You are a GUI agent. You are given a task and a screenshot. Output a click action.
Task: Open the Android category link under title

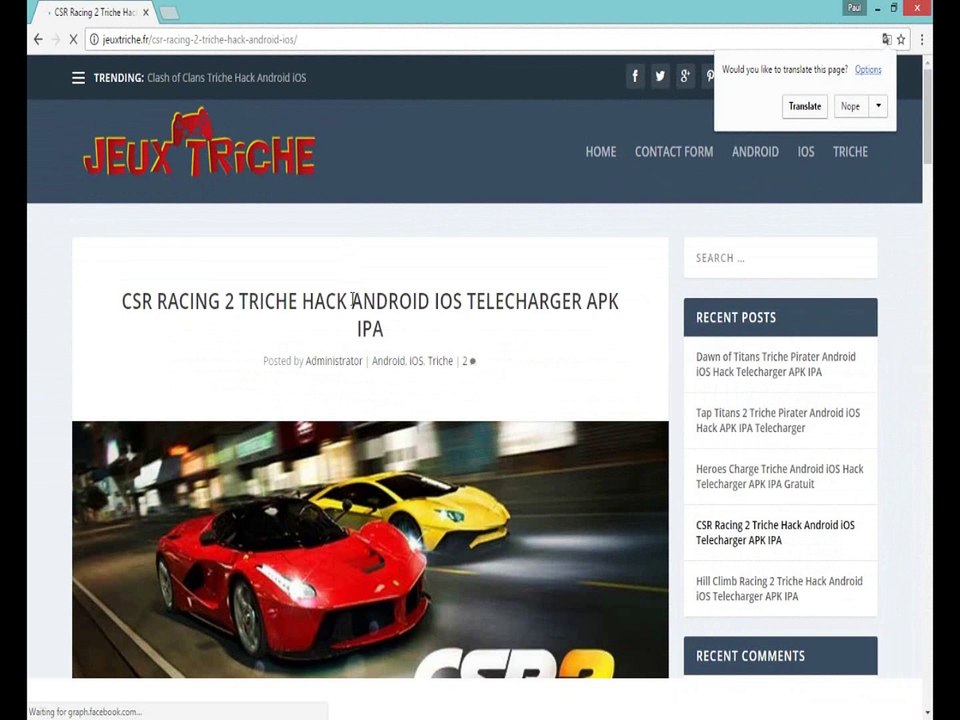click(x=388, y=361)
